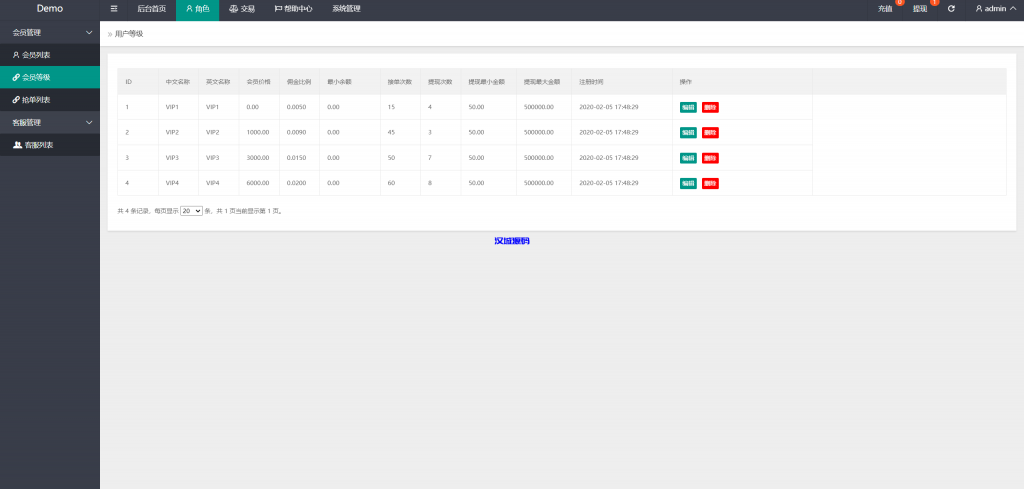Open 充值 notifications in top bar

point(885,8)
